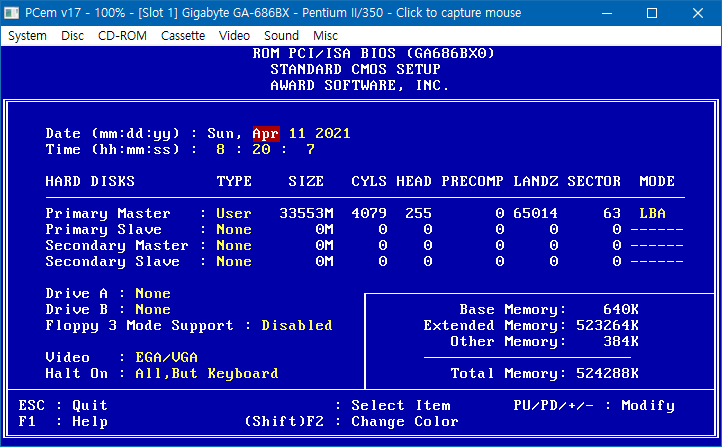Screen dimensions: 722x447
Task: Minimize the PCem window
Action: tap(607, 13)
